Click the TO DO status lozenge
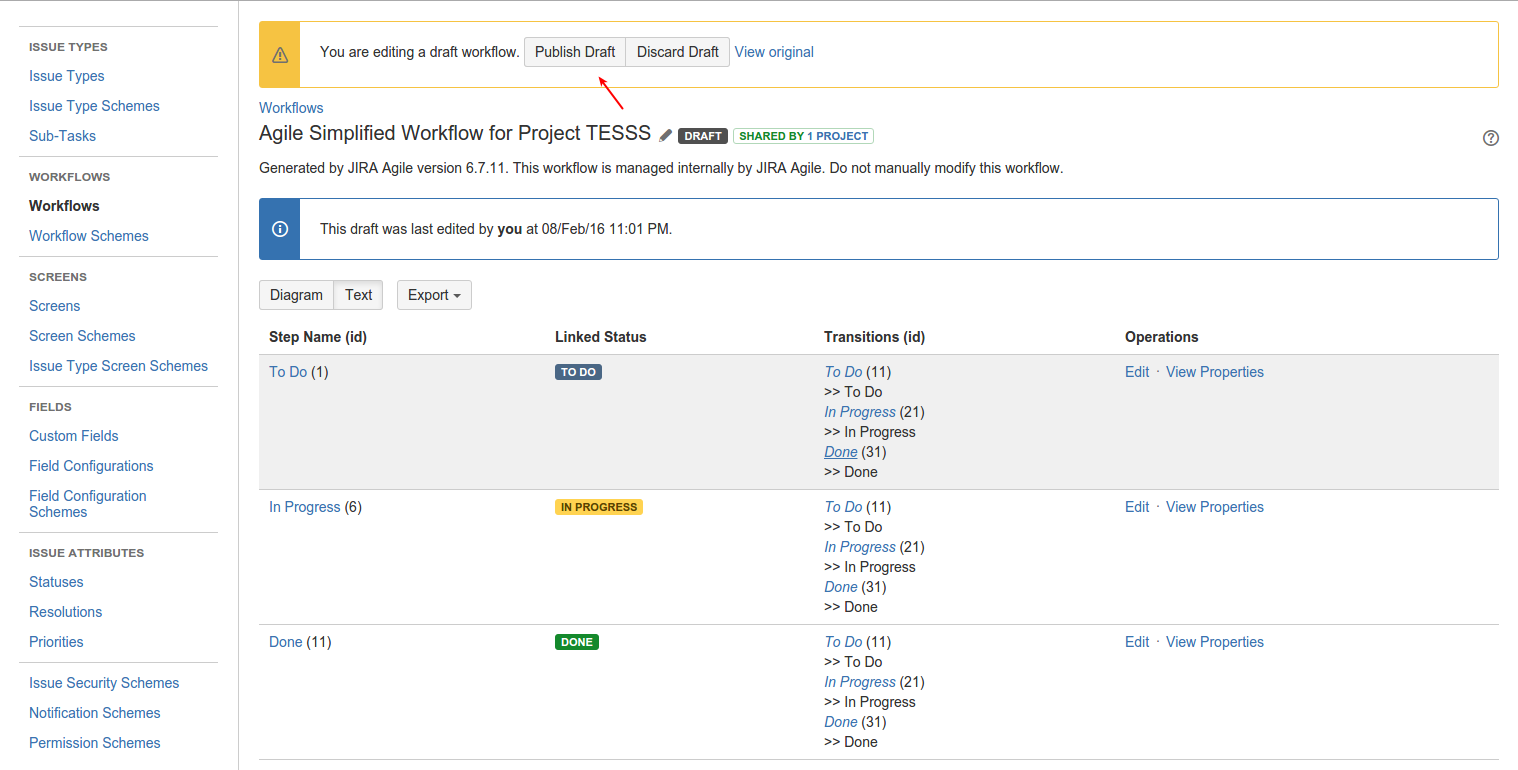Screen dimensions: 1518x770 [578, 372]
